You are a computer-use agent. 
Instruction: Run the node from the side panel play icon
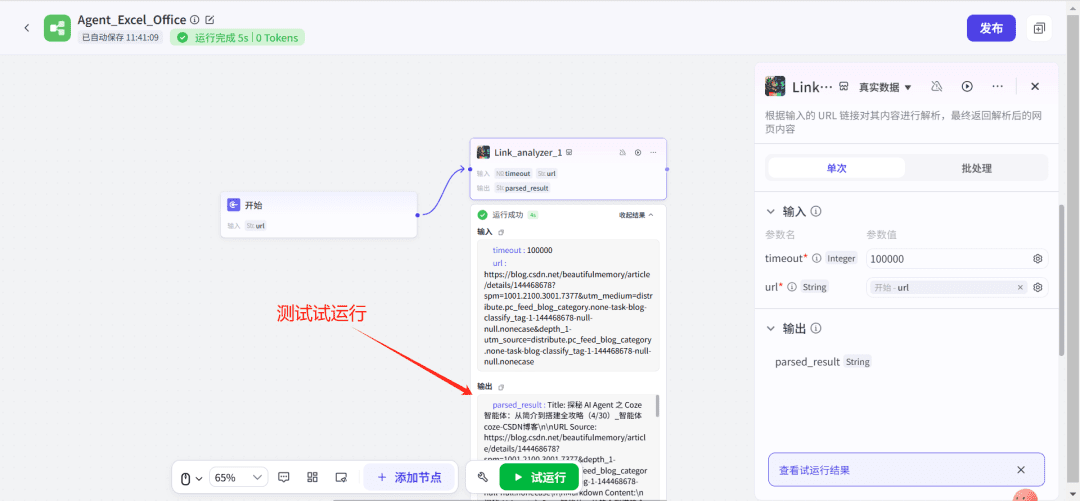pos(967,87)
